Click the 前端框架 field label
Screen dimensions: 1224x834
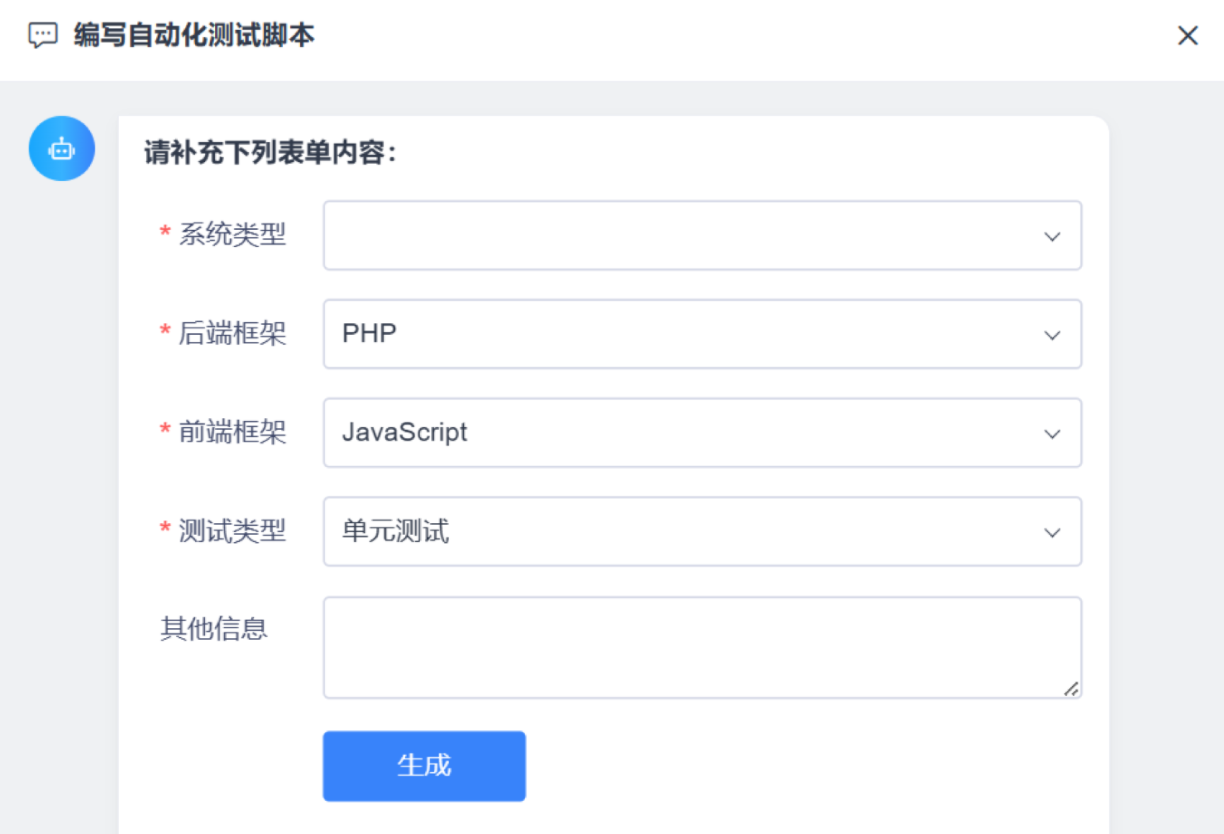pyautogui.click(x=232, y=432)
